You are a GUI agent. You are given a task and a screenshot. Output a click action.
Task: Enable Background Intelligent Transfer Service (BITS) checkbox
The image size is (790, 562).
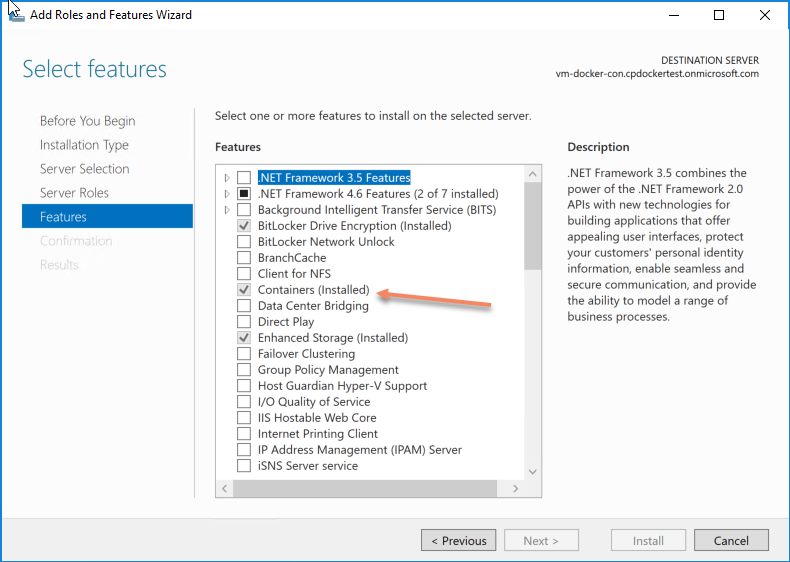click(x=244, y=210)
